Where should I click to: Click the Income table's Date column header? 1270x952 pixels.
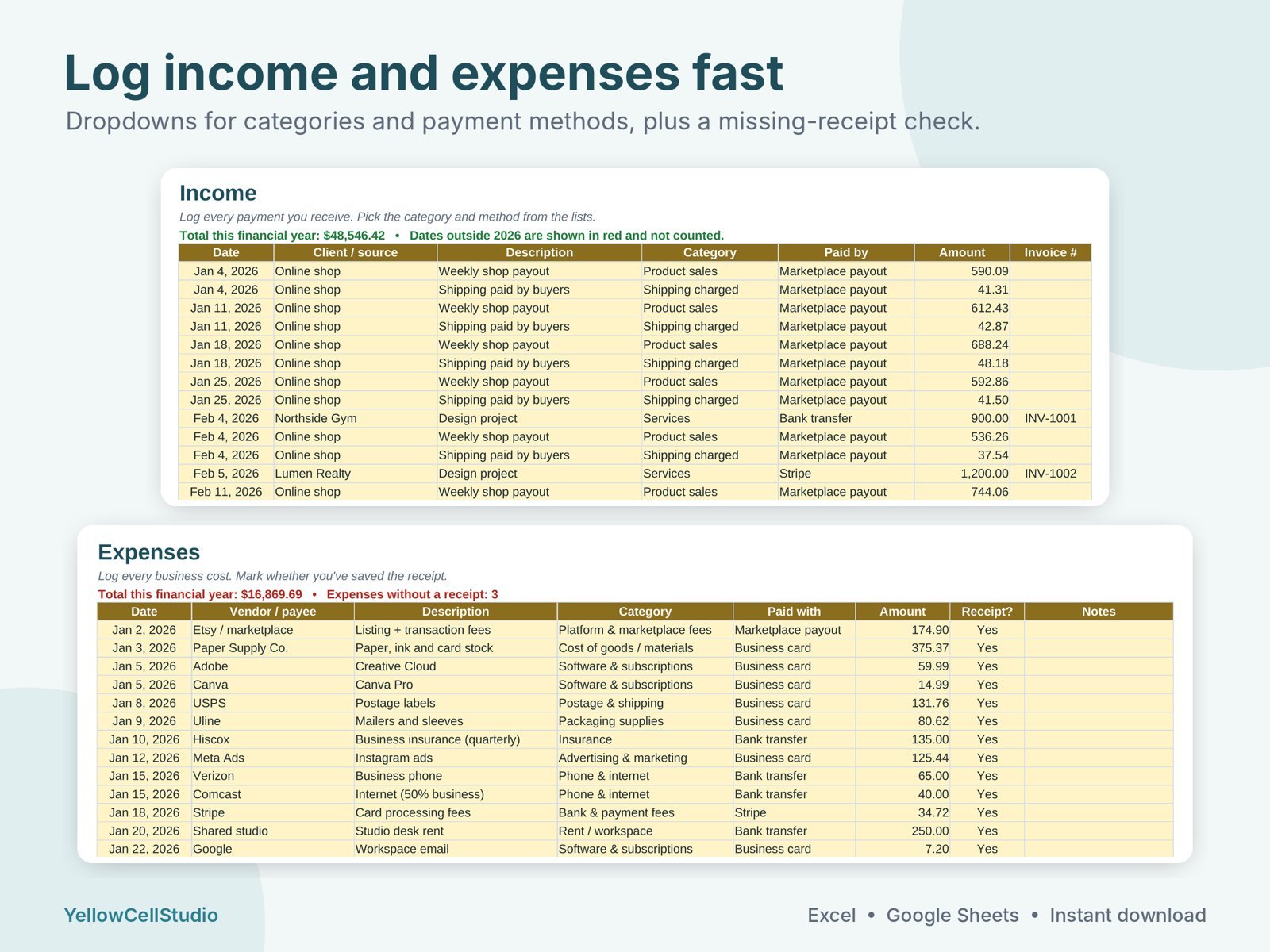point(226,252)
